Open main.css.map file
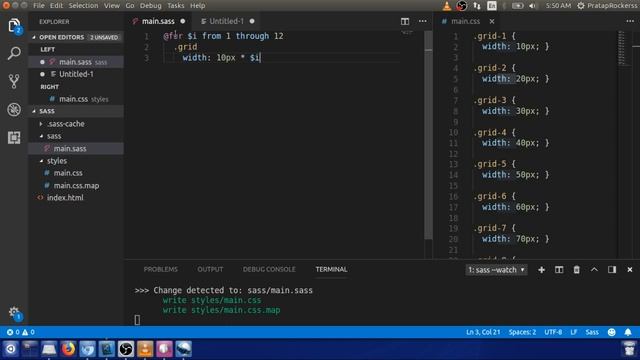The width and height of the screenshot is (640, 360). click(76, 186)
